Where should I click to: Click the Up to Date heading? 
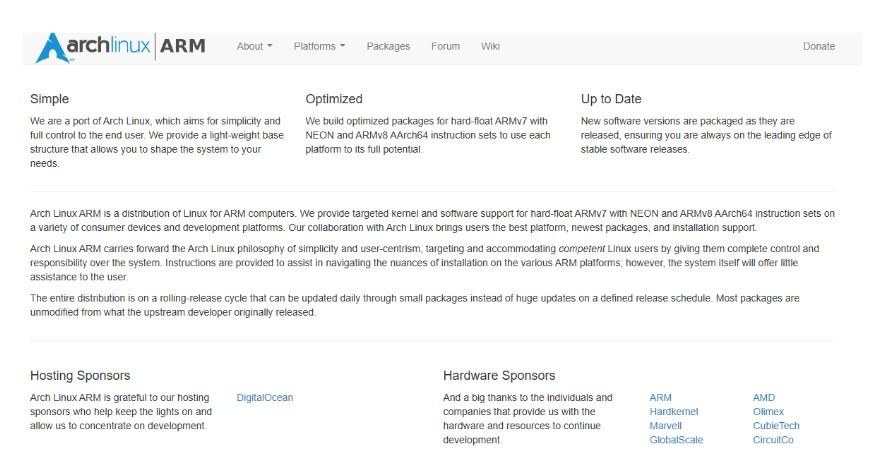pyautogui.click(x=611, y=99)
